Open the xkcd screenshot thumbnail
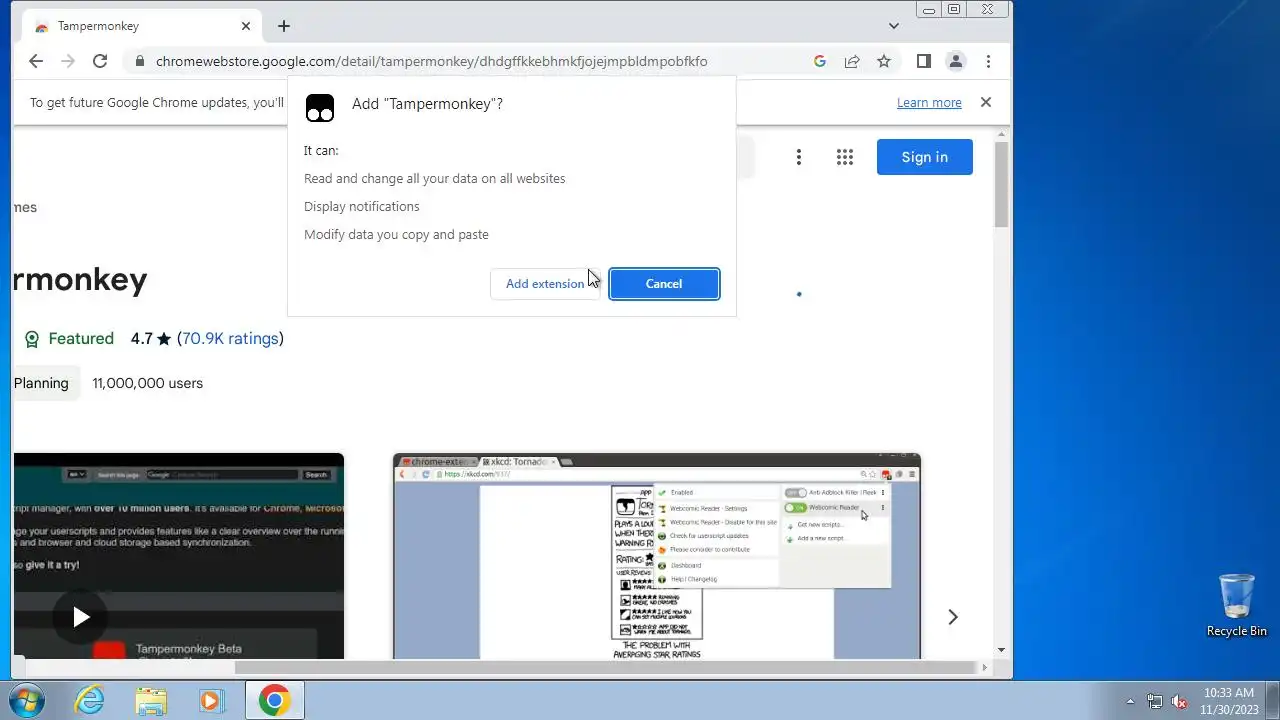 pos(657,556)
